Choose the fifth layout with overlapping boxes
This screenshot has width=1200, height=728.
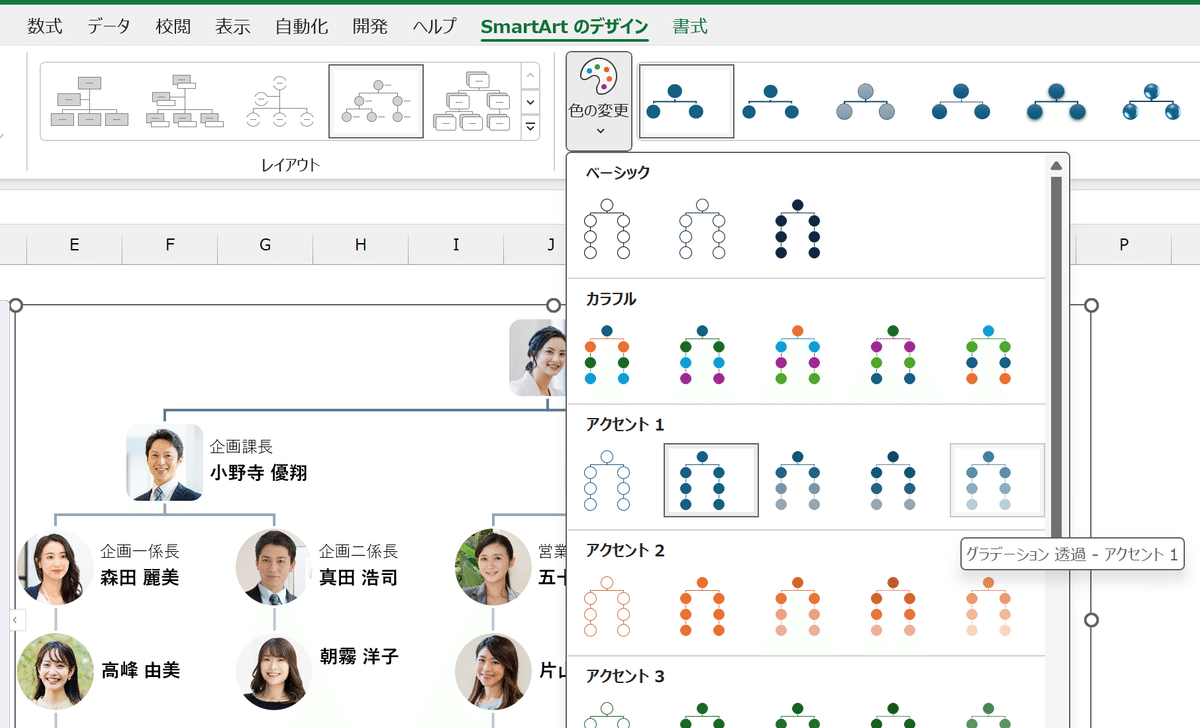coord(470,101)
